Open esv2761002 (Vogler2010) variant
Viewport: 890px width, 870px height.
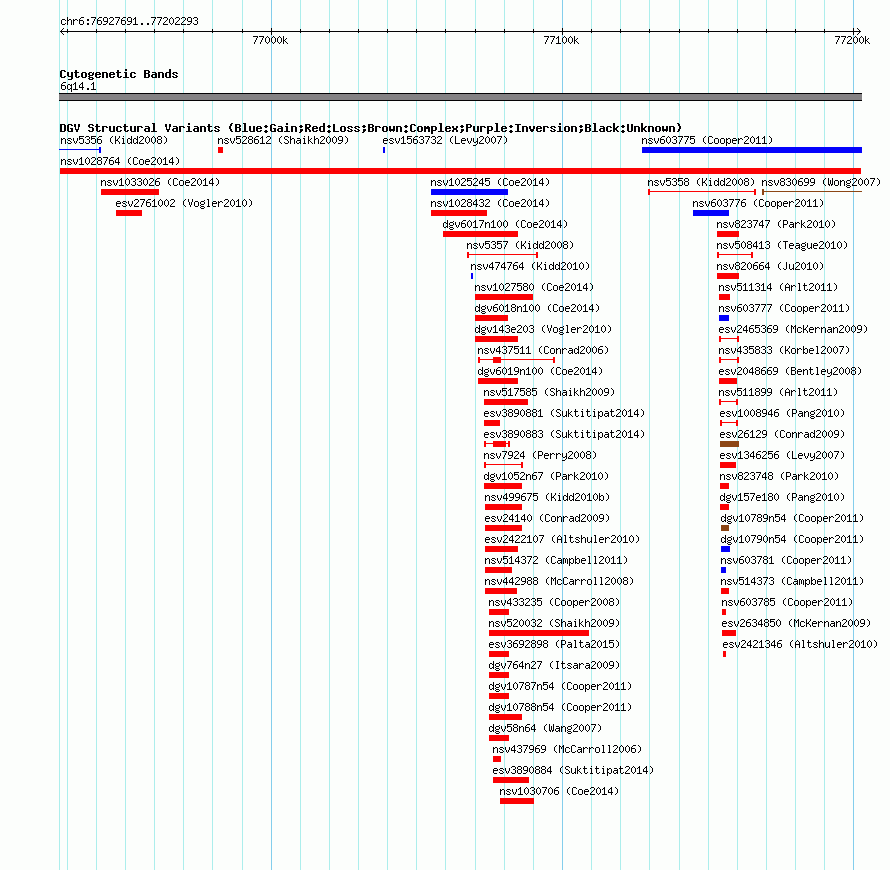[184, 203]
